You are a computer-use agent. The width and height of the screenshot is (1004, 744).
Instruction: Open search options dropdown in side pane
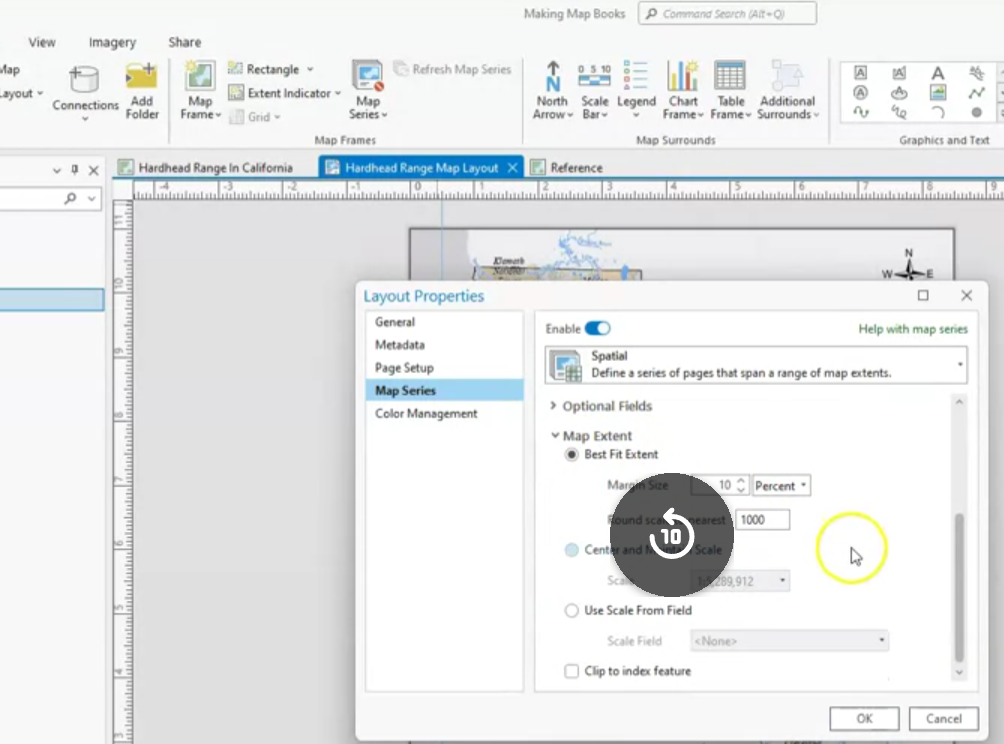pyautogui.click(x=92, y=198)
